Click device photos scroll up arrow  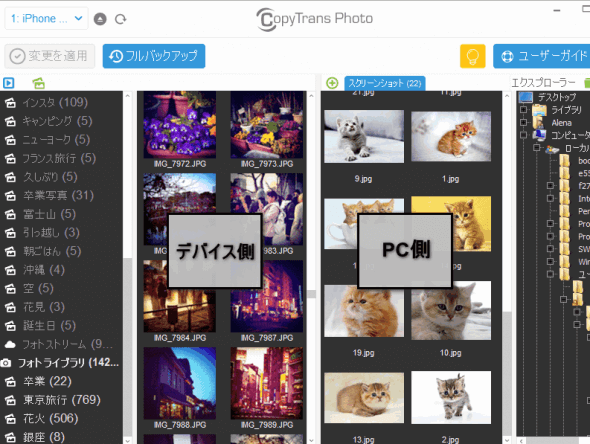pos(312,96)
